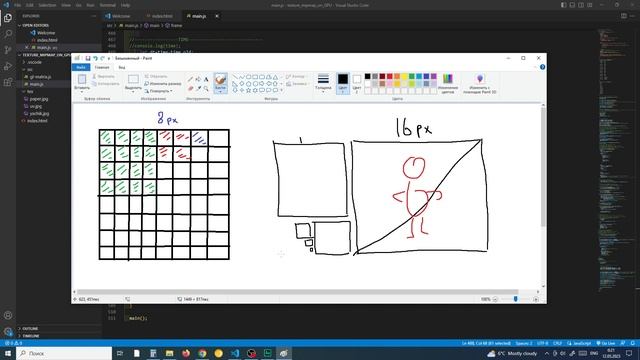640x360 pixels.
Task: Click Undo arrow in Paint title bar
Action: click(95, 58)
